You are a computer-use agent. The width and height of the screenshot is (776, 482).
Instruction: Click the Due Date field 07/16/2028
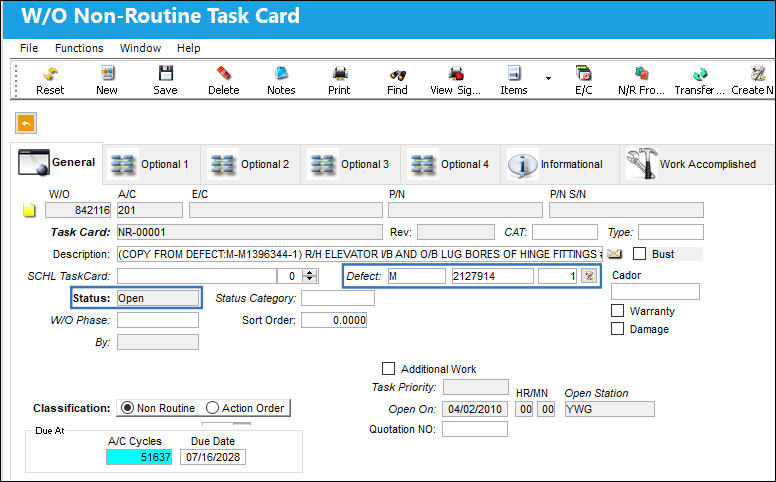[x=213, y=457]
